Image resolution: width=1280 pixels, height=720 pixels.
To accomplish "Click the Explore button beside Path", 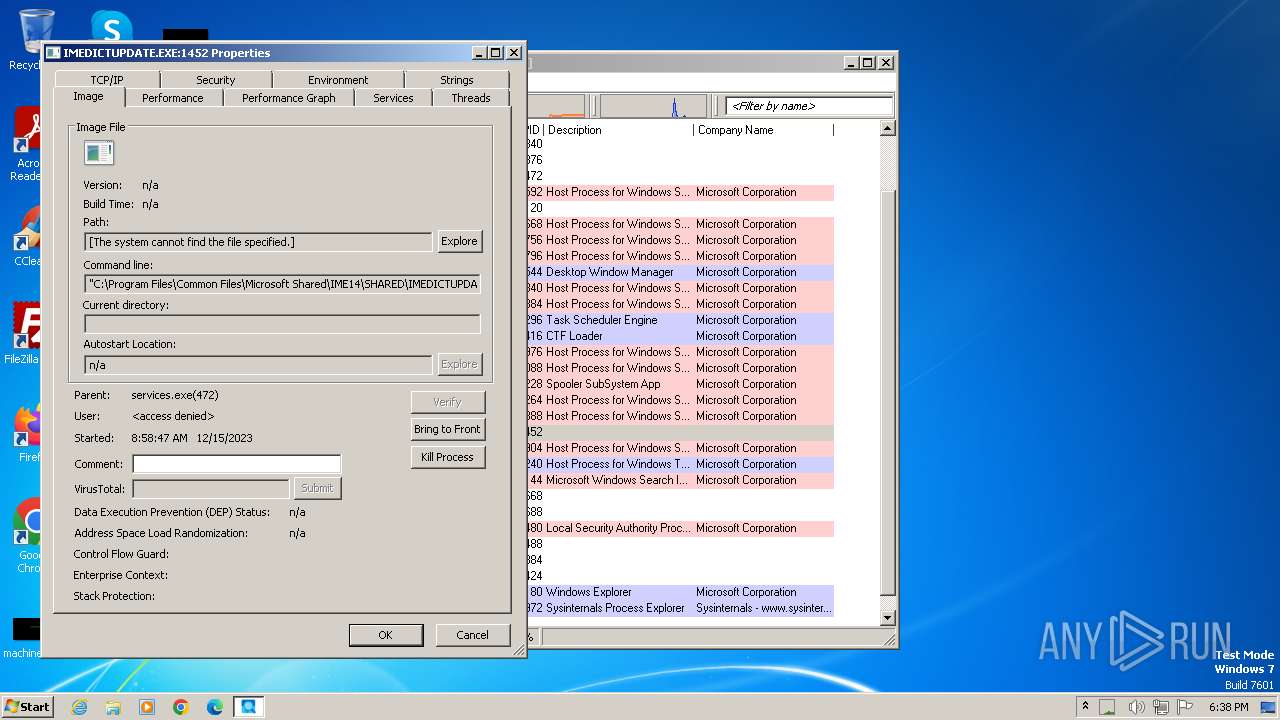I will point(459,241).
